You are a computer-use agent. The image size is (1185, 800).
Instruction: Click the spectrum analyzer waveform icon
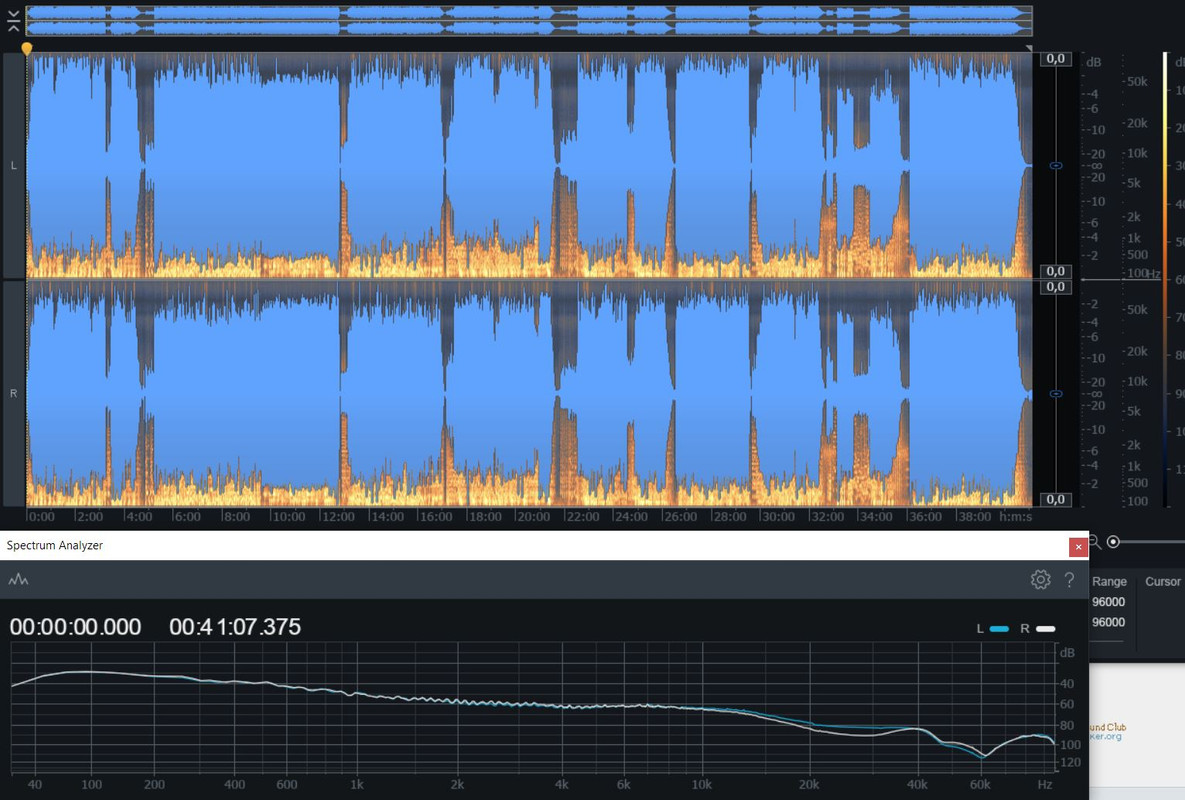point(18,579)
